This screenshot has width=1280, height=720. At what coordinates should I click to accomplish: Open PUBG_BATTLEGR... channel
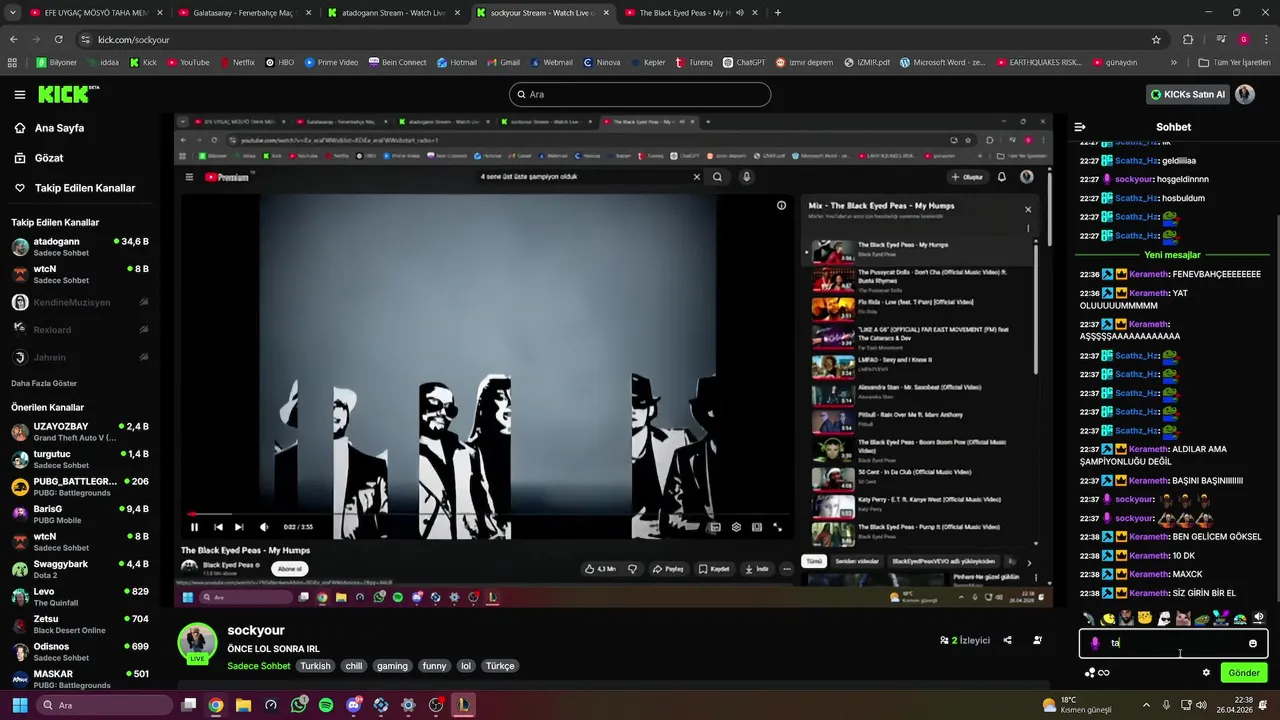80,487
